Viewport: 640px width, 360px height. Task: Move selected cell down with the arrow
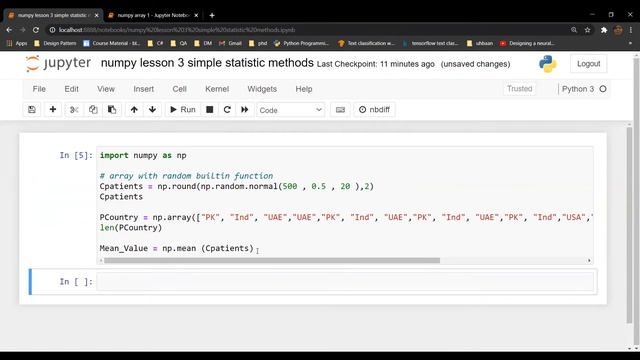point(152,110)
